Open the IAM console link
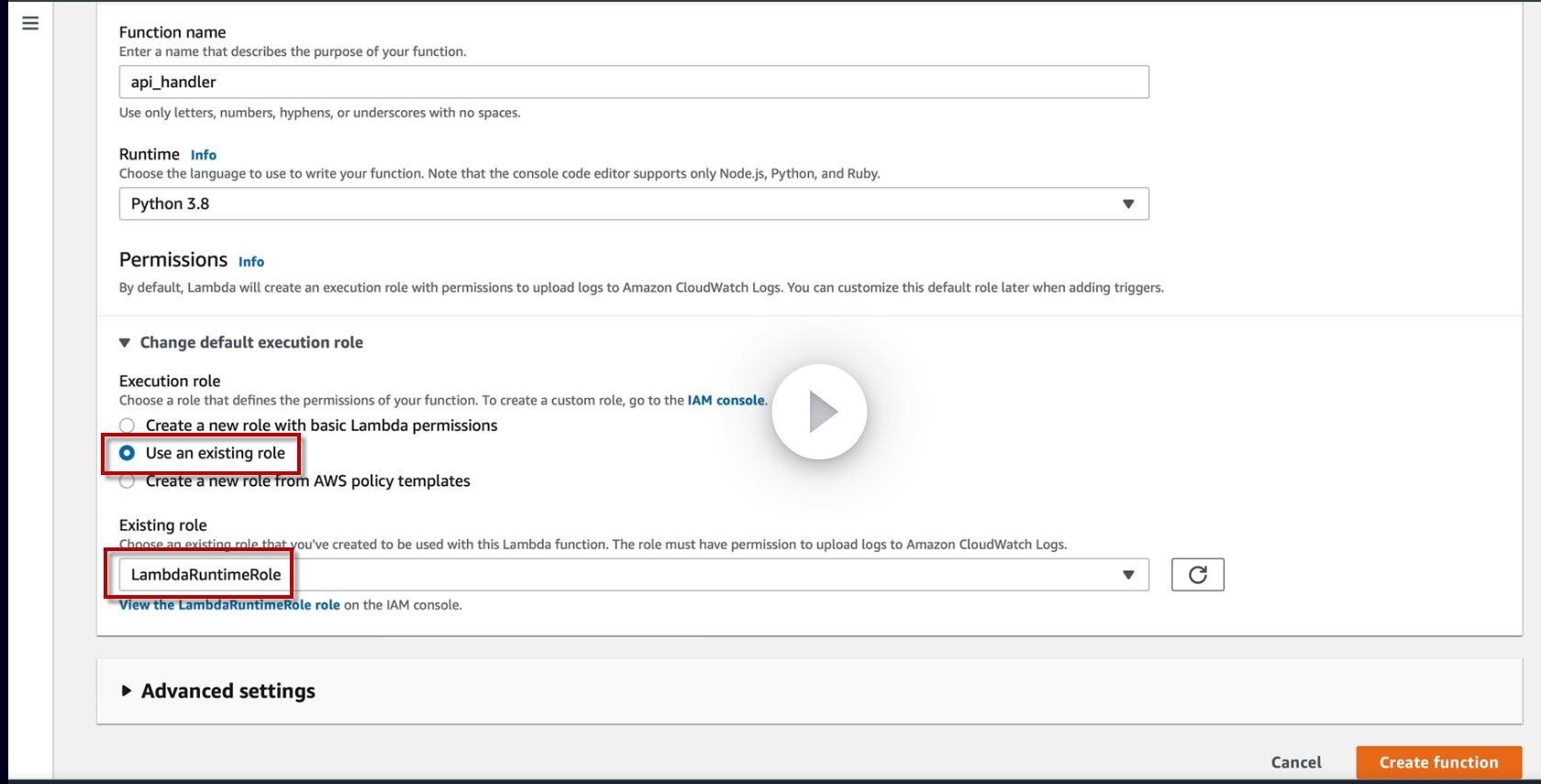This screenshot has width=1541, height=784. point(726,400)
